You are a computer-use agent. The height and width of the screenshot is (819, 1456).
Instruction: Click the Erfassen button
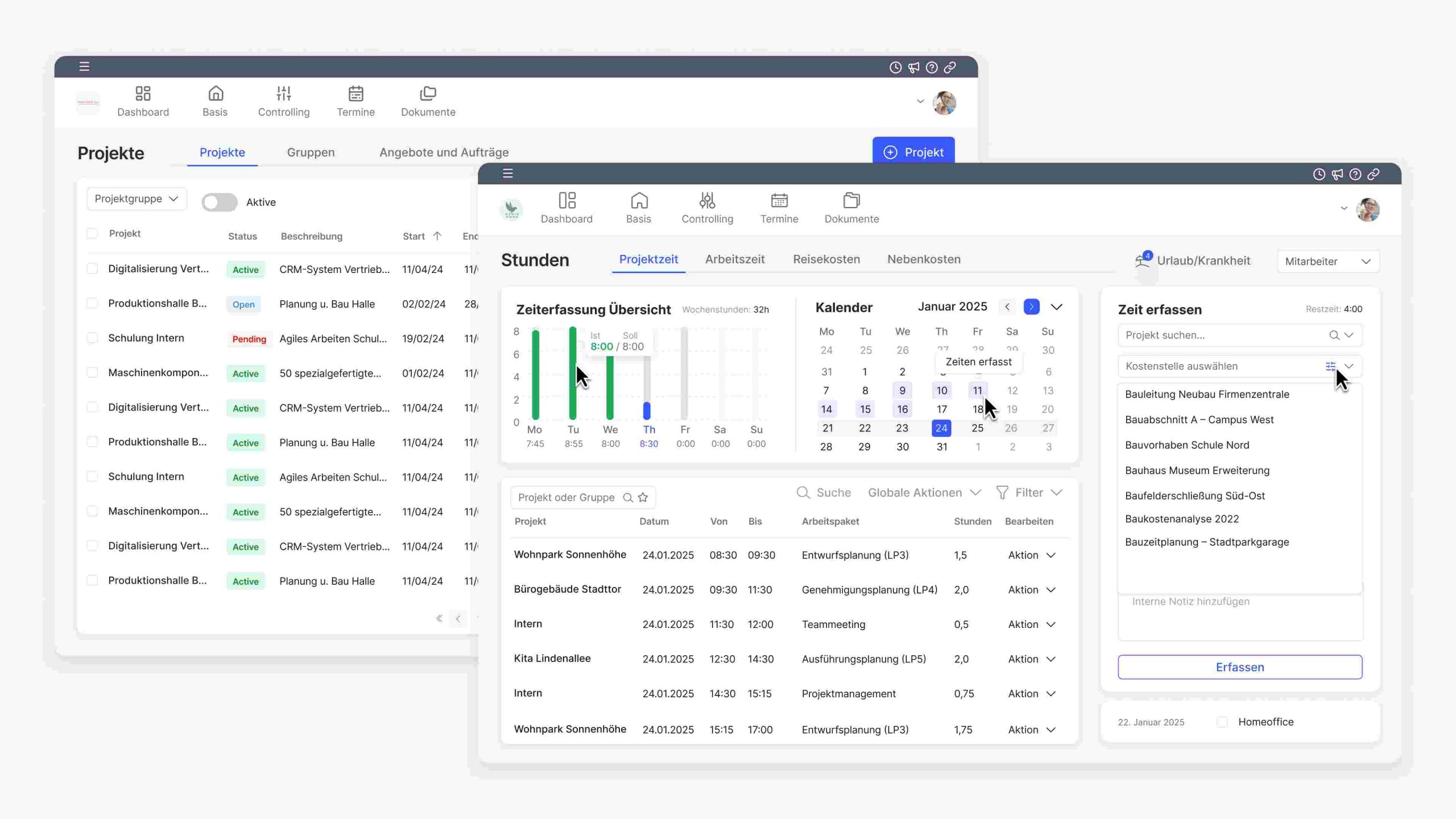point(1240,667)
